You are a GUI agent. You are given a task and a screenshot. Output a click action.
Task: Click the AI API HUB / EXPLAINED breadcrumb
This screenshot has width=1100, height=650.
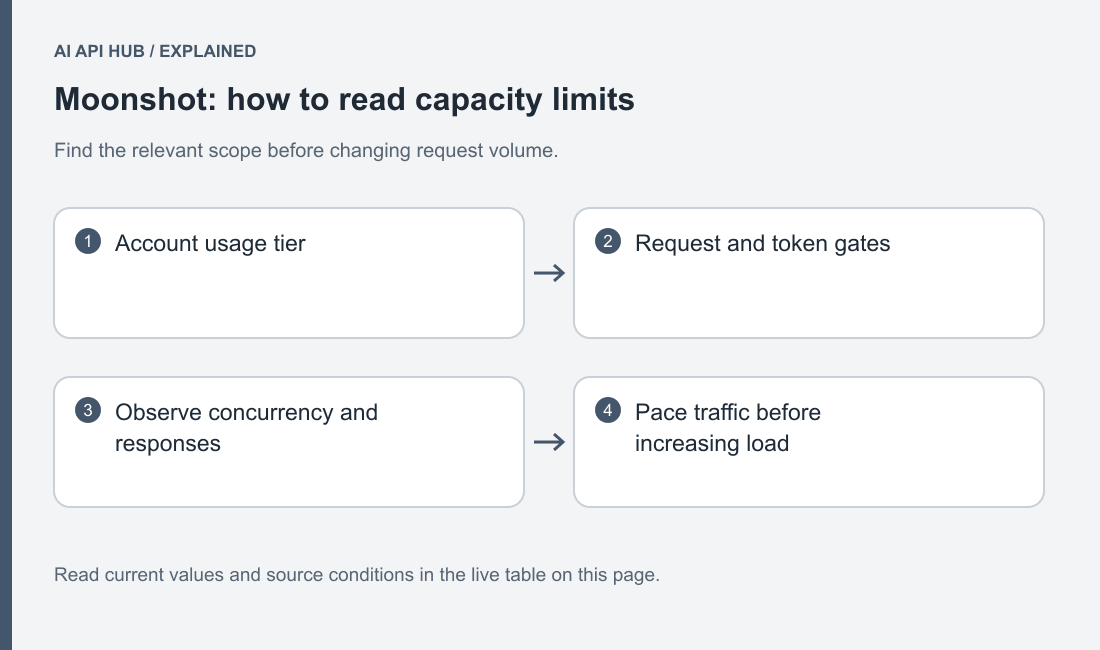click(155, 51)
